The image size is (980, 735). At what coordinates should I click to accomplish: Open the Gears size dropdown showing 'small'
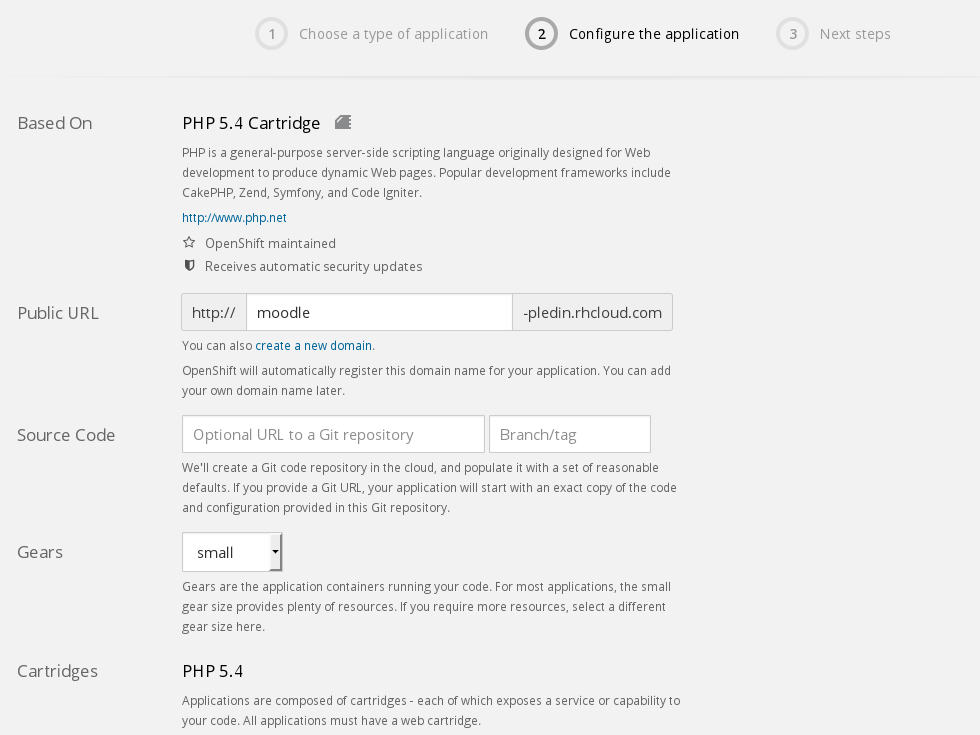tap(232, 552)
